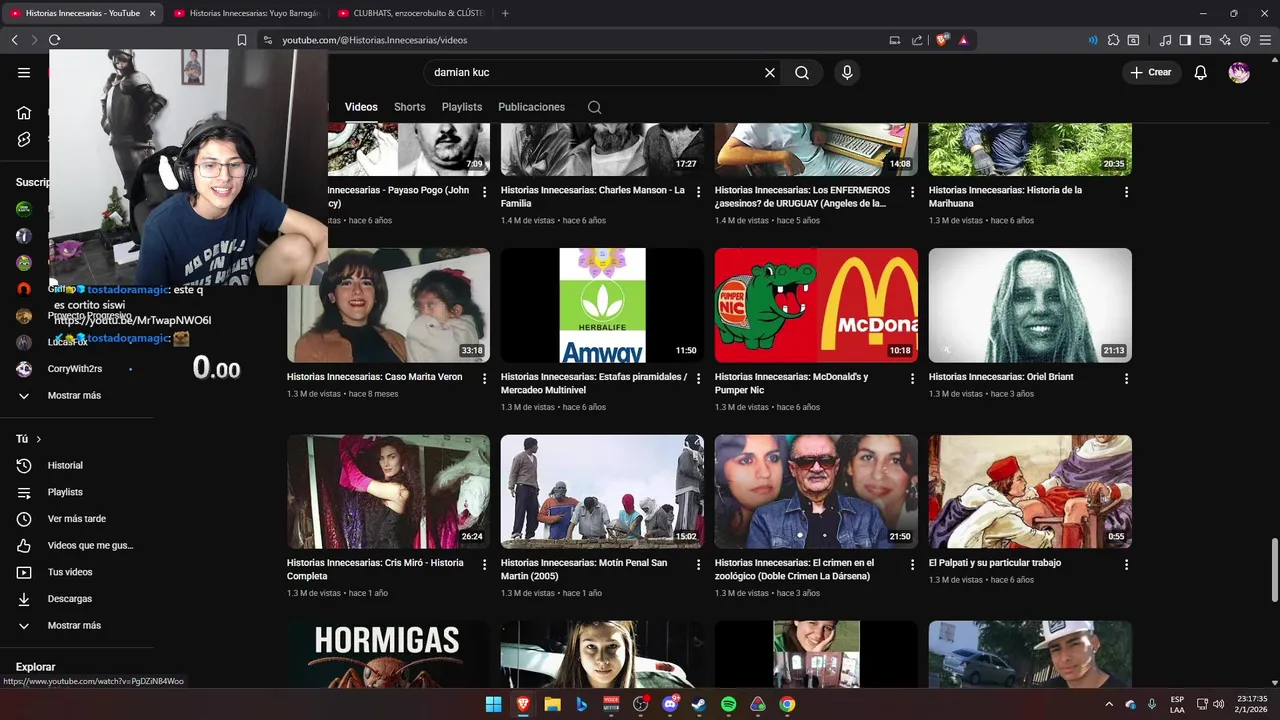Open a new browser tab
This screenshot has height=720, width=1280.
point(505,13)
